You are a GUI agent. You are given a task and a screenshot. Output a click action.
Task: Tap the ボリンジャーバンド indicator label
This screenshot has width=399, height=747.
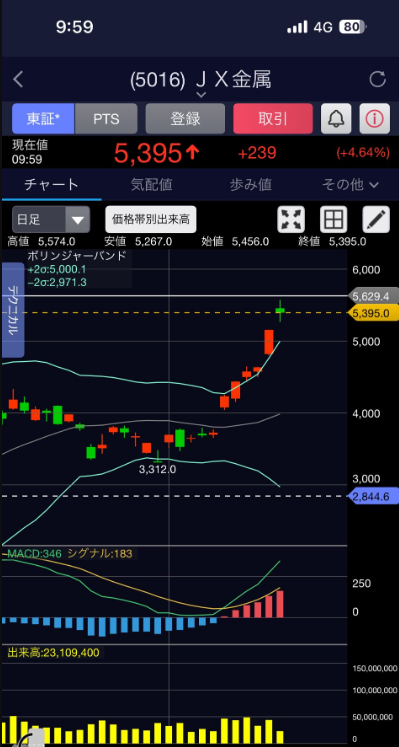[77, 255]
